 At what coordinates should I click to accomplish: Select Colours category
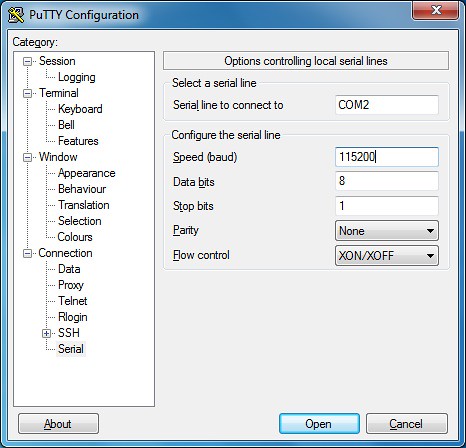pos(75,237)
